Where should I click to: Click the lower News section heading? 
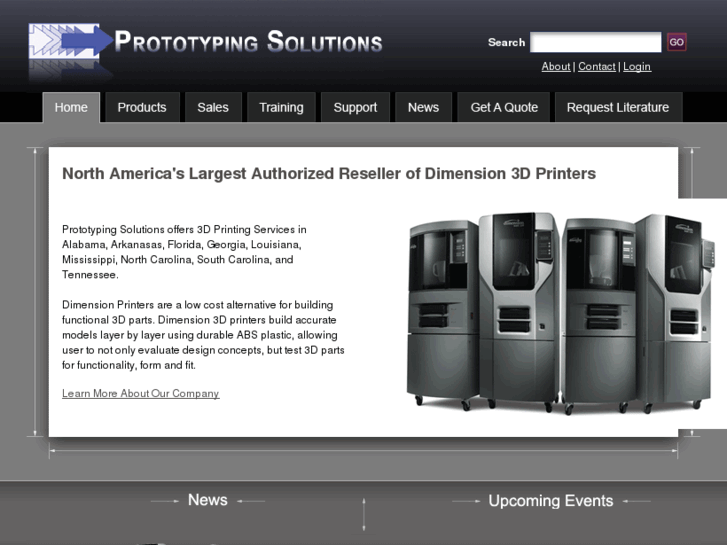[x=208, y=500]
